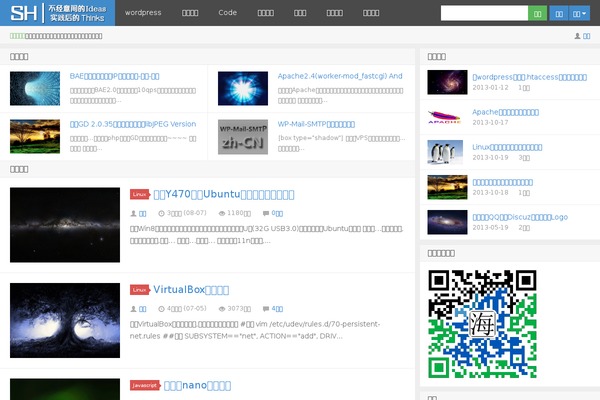Click the colorful QR code image
The width and height of the screenshot is (600, 400).
tap(482, 324)
